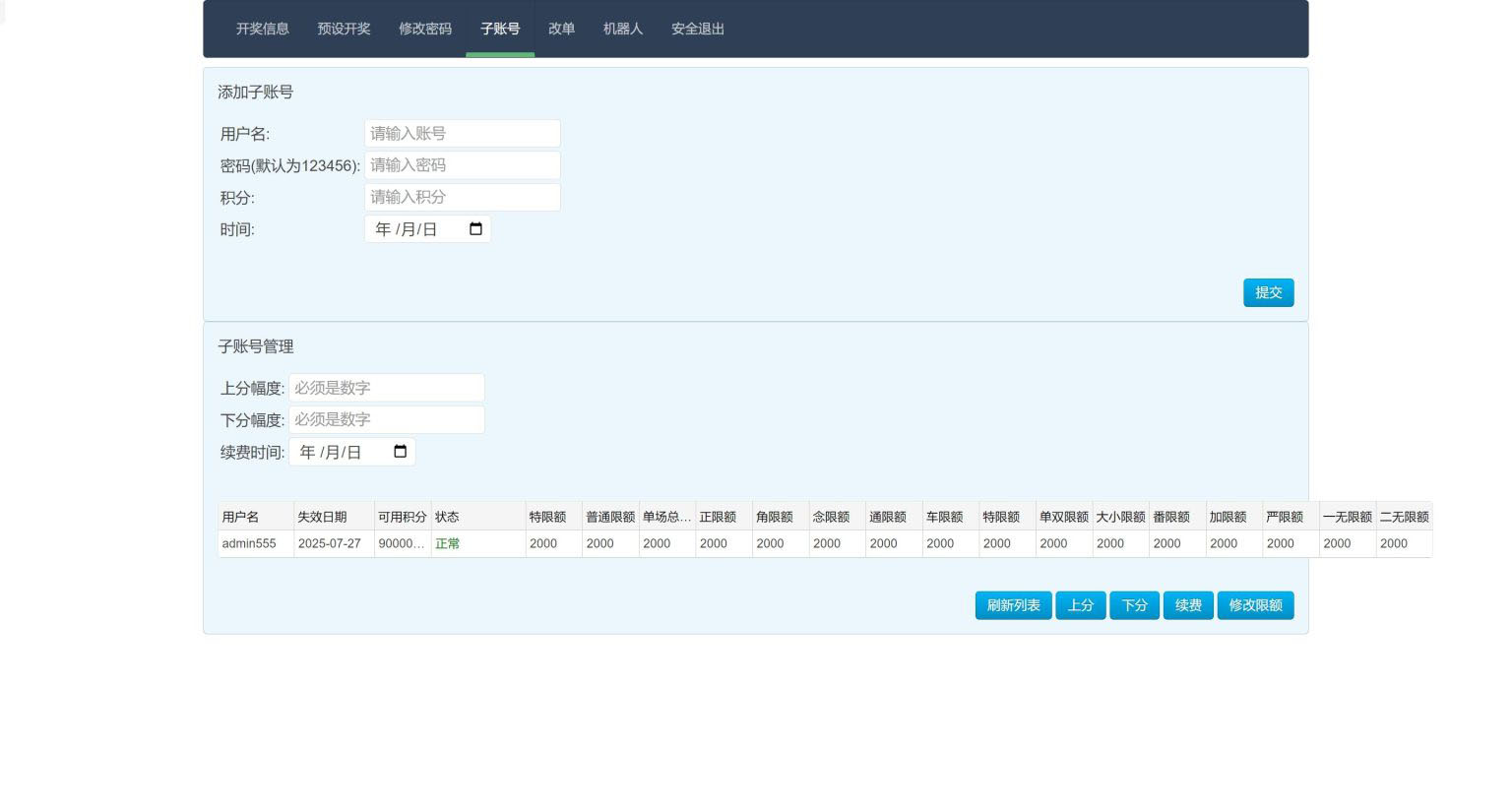
Task: Go to 修改密码 page
Action: point(424,29)
